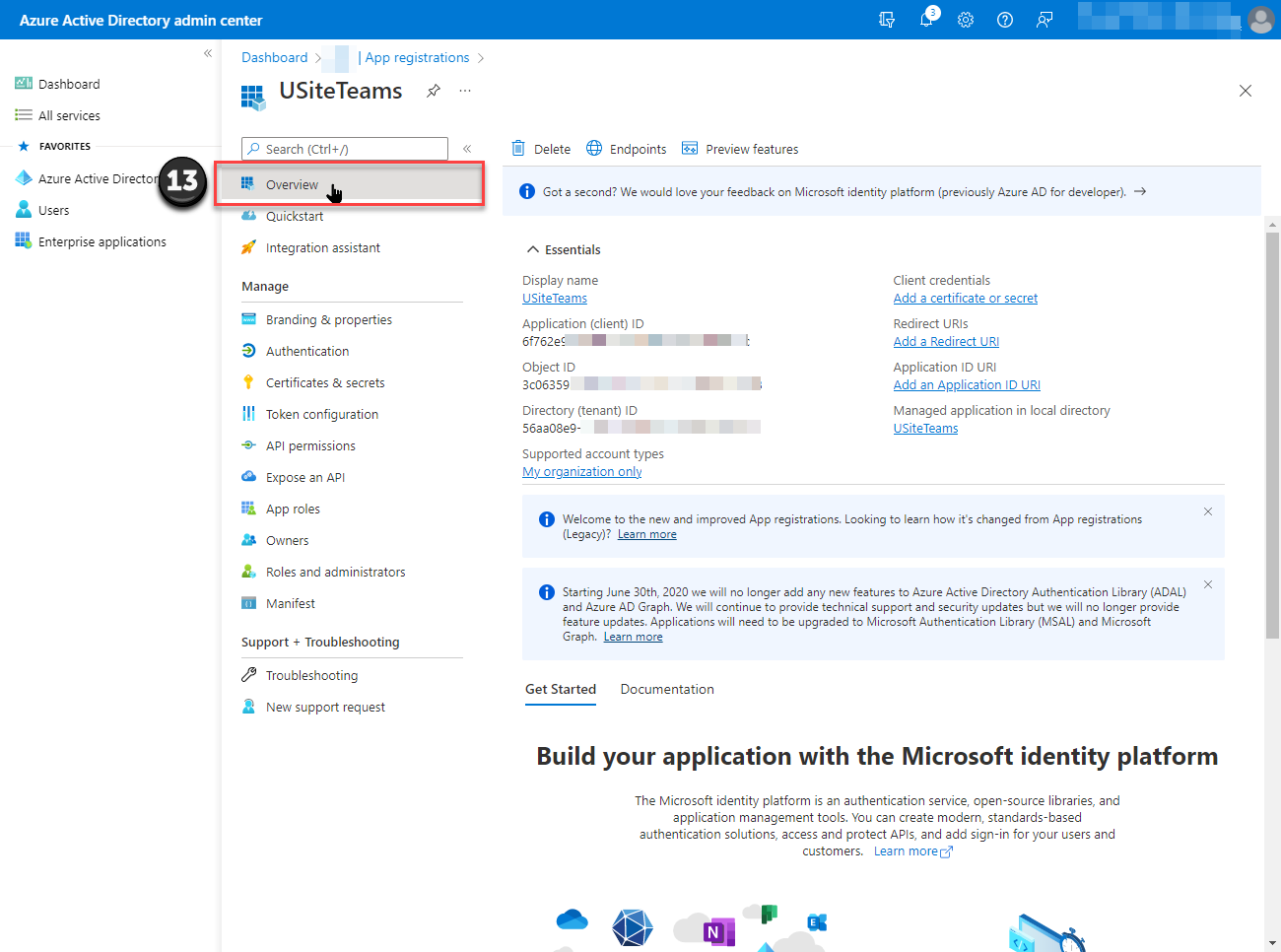Open App roles

point(281,509)
